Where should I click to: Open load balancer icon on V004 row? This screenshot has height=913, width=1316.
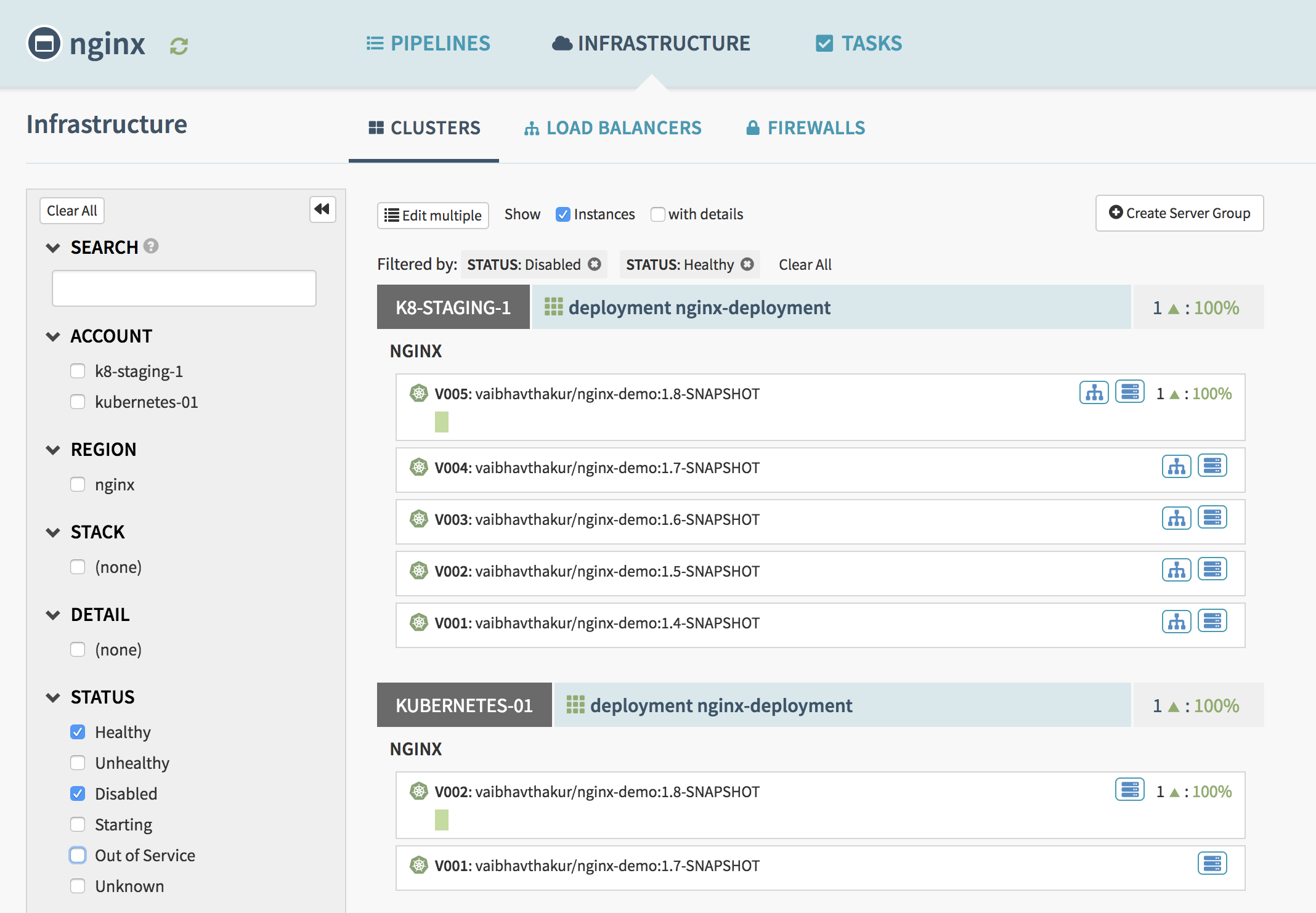coord(1177,466)
